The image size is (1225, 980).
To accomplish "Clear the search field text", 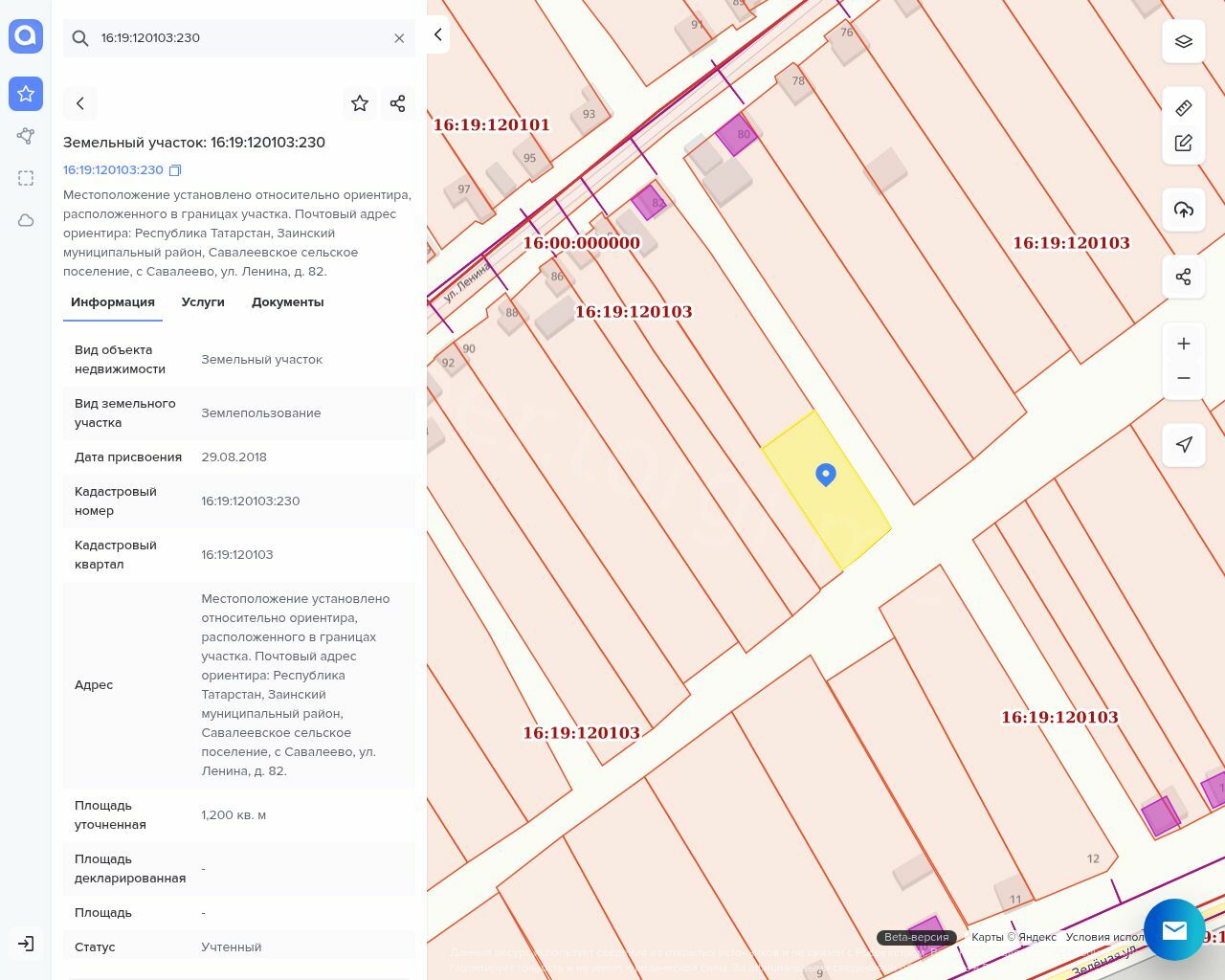I will [399, 38].
